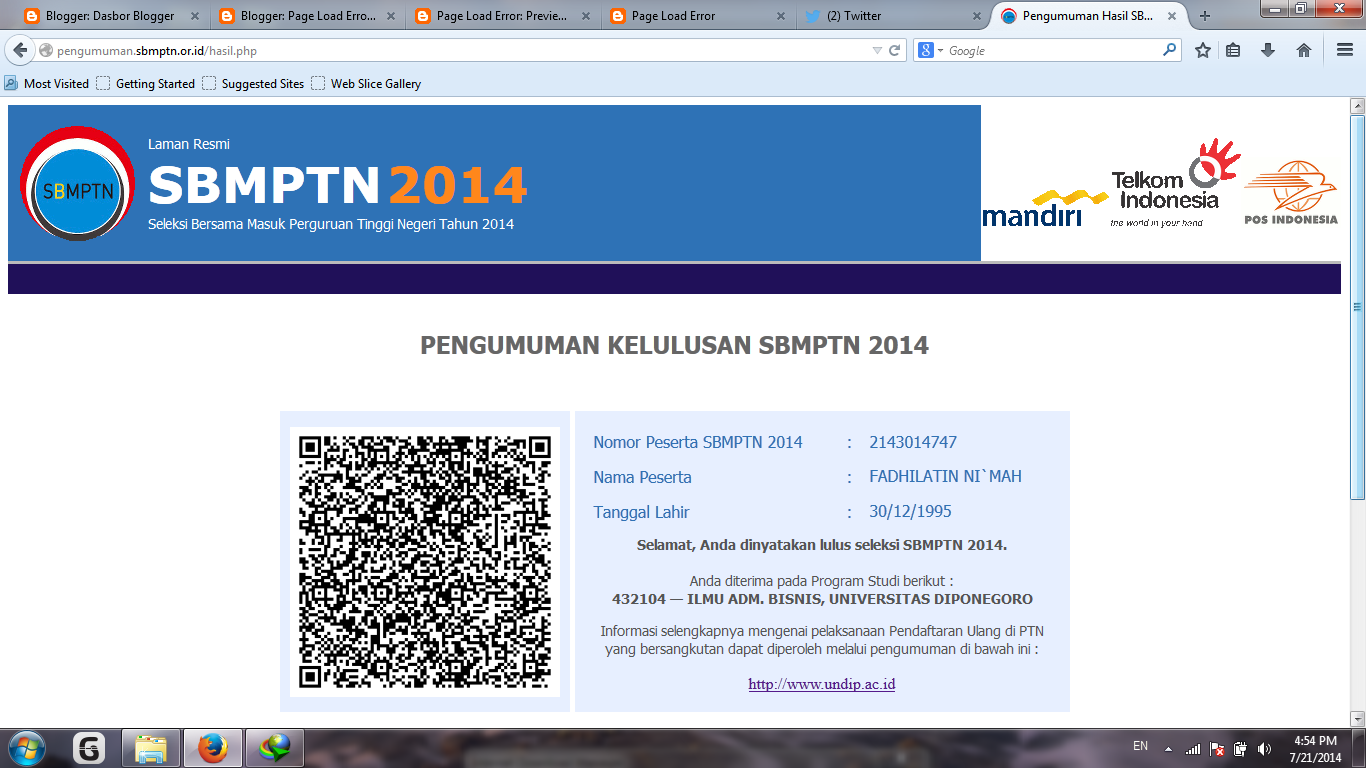The image size is (1366, 768).
Task: Click the search magnifier icon
Action: [x=1169, y=50]
